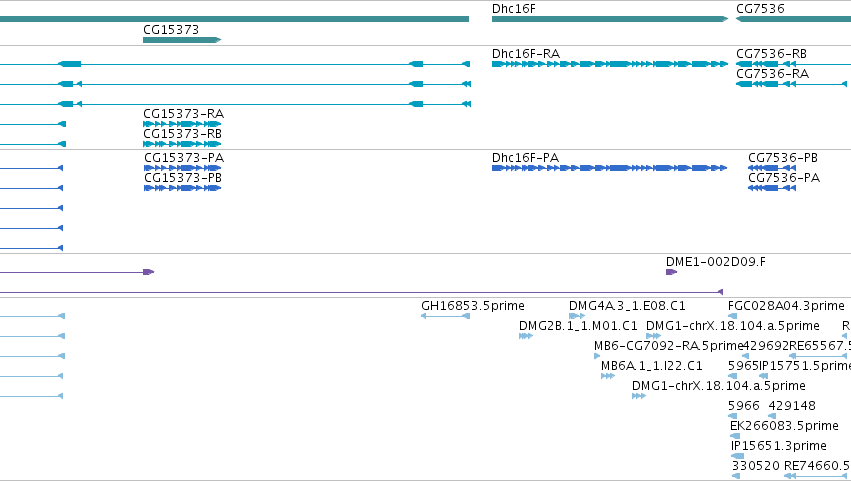Select the DMG4A.3_1.E08.C1 label
The height and width of the screenshot is (481, 851).
pyautogui.click(x=627, y=306)
